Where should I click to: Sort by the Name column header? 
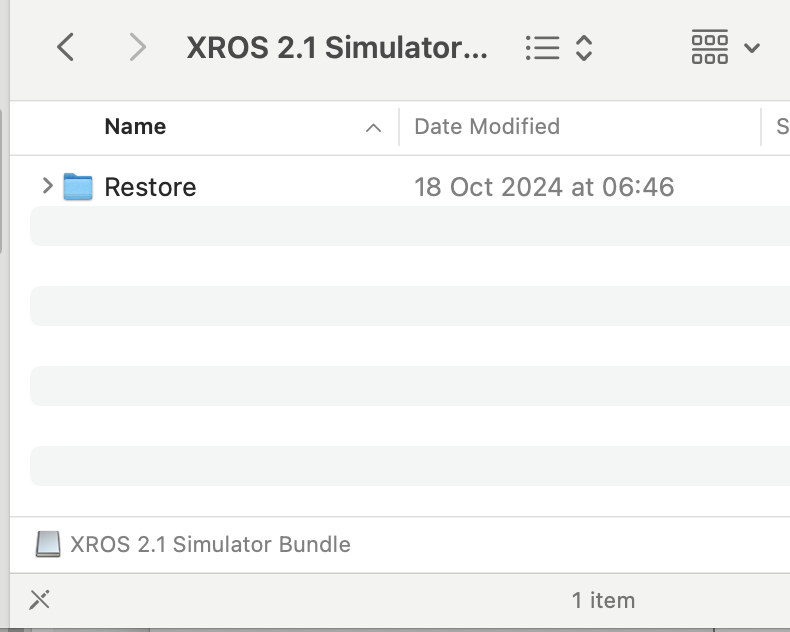click(135, 127)
